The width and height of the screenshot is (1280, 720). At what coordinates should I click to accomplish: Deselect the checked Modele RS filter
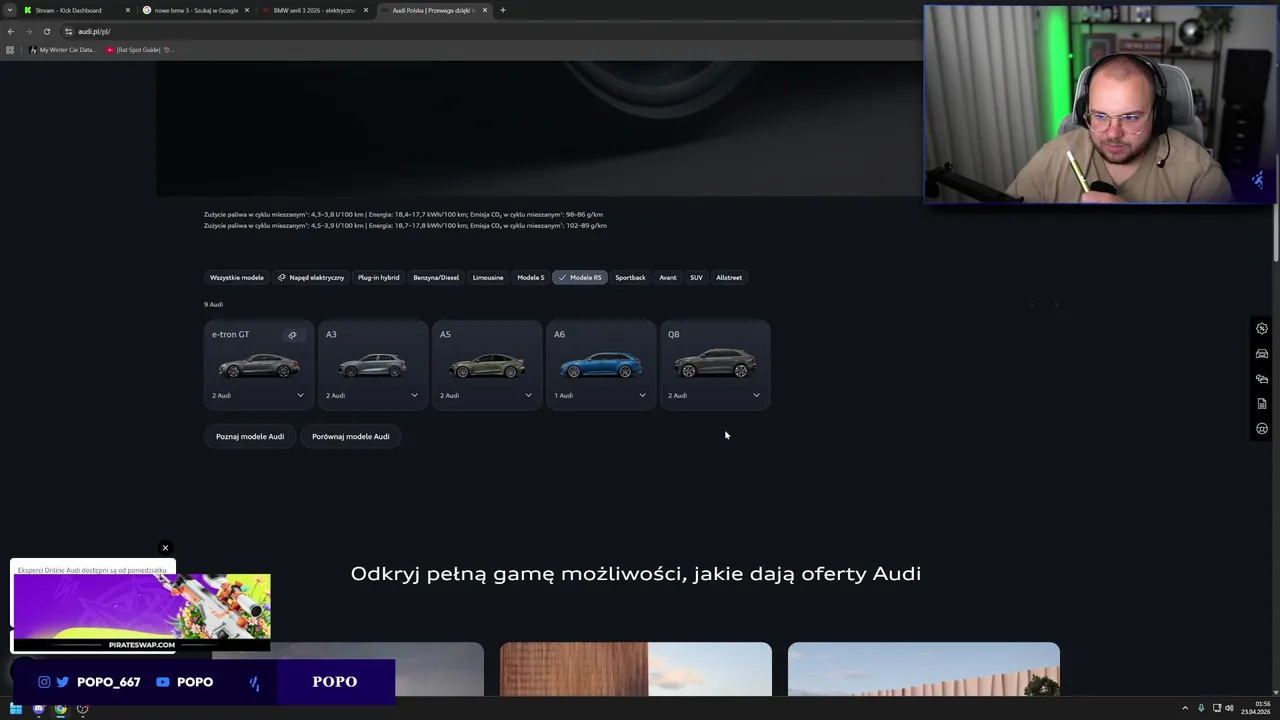coord(580,277)
